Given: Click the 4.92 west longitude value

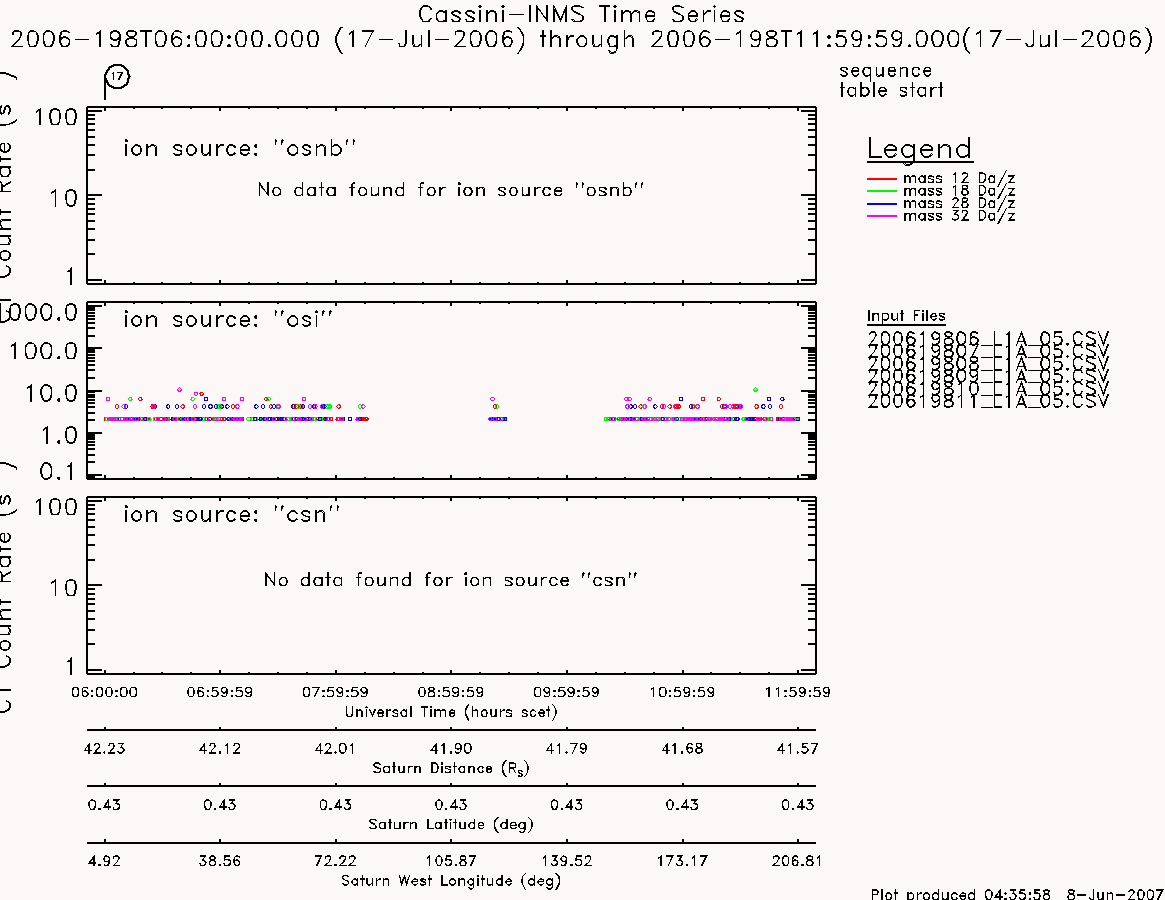Looking at the screenshot, I should point(104,861).
